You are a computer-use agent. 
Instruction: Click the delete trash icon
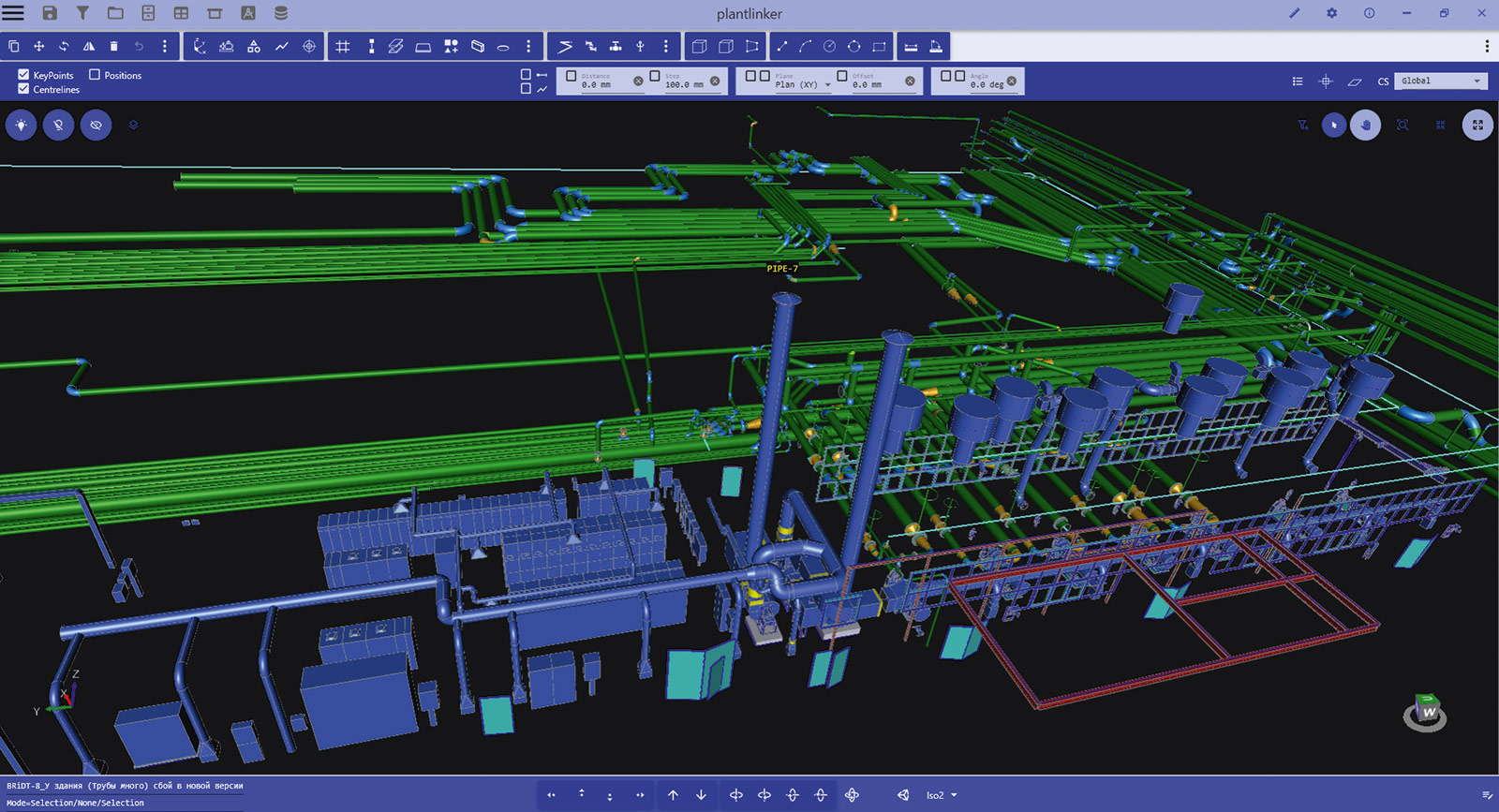114,46
